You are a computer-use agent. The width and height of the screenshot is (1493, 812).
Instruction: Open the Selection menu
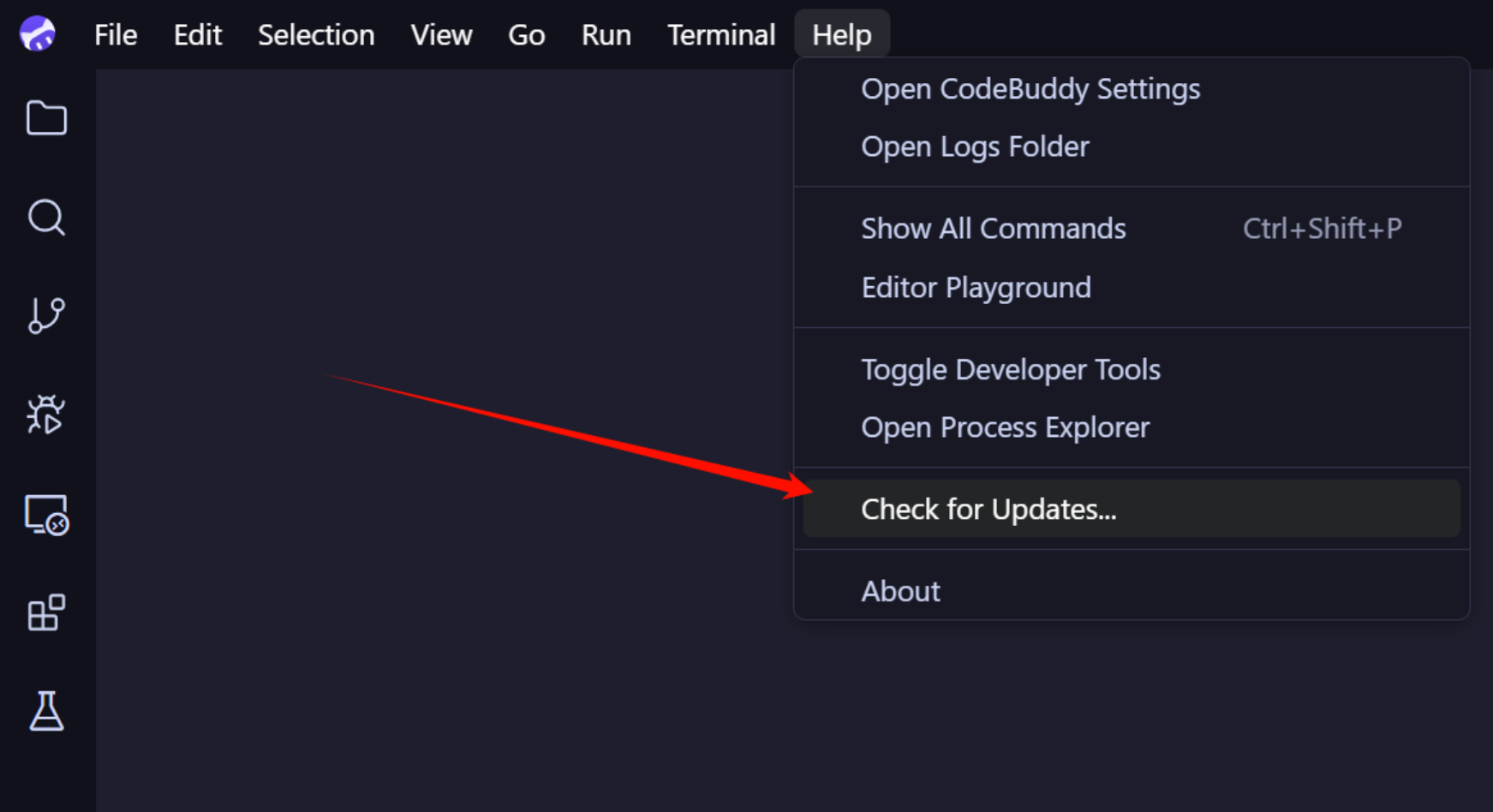point(316,35)
